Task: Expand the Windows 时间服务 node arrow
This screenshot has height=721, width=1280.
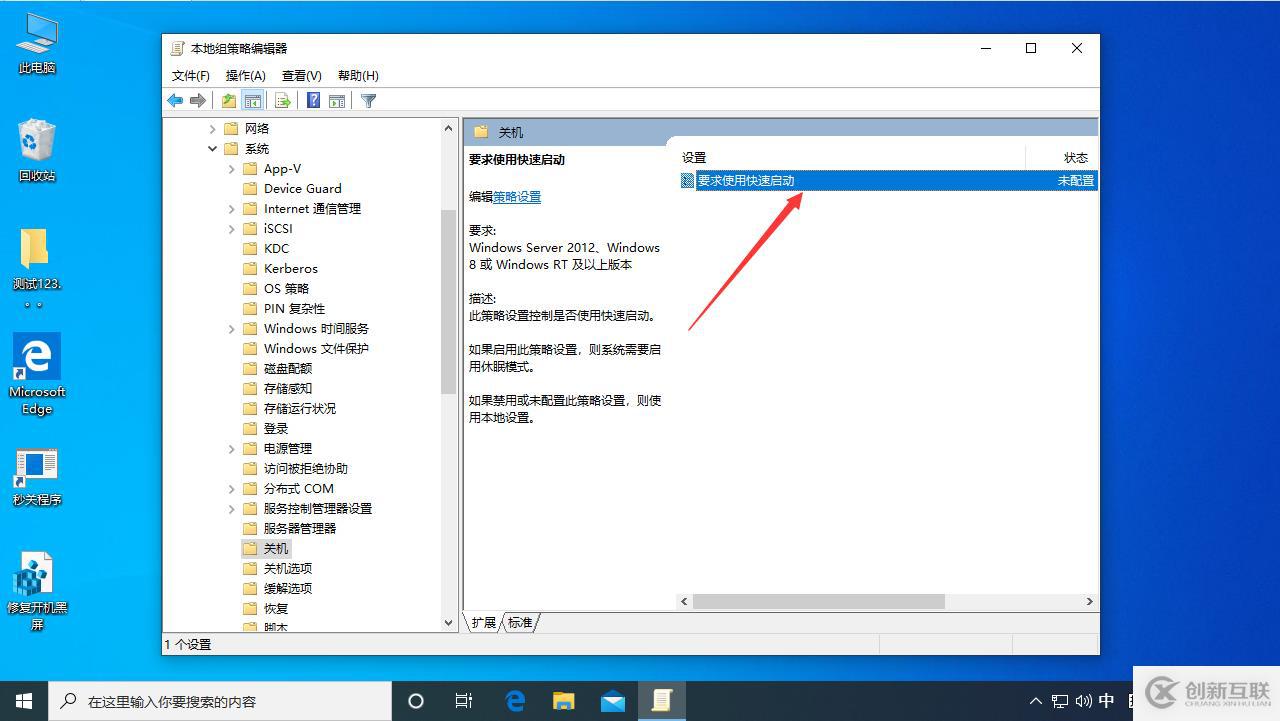Action: [x=232, y=329]
